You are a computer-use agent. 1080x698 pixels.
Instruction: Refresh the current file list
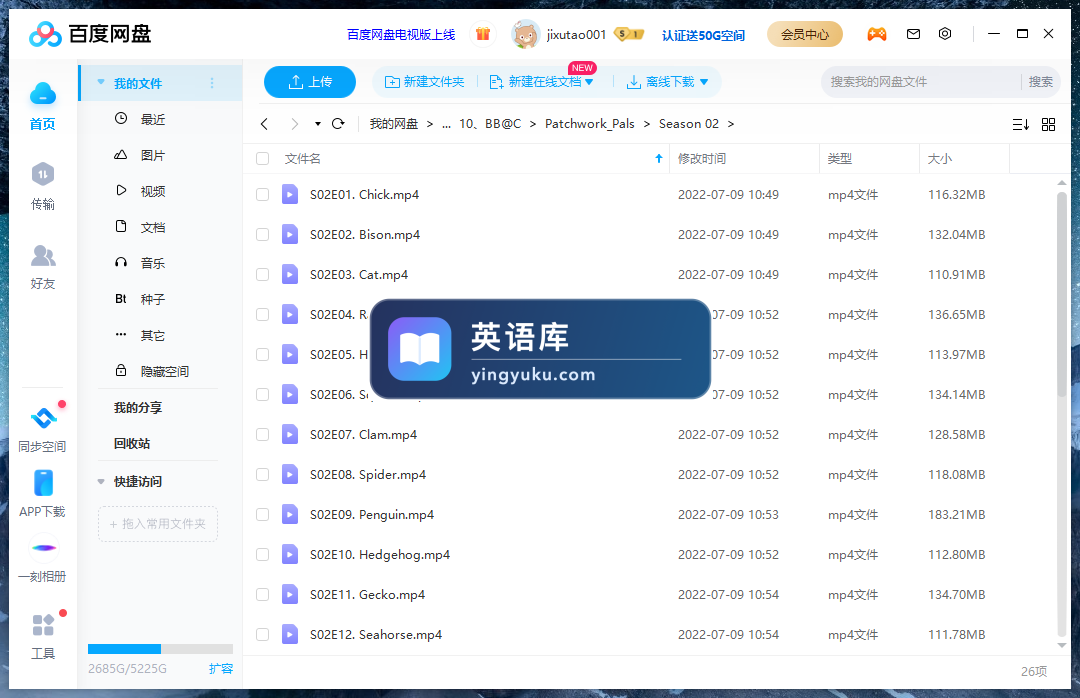(x=338, y=124)
